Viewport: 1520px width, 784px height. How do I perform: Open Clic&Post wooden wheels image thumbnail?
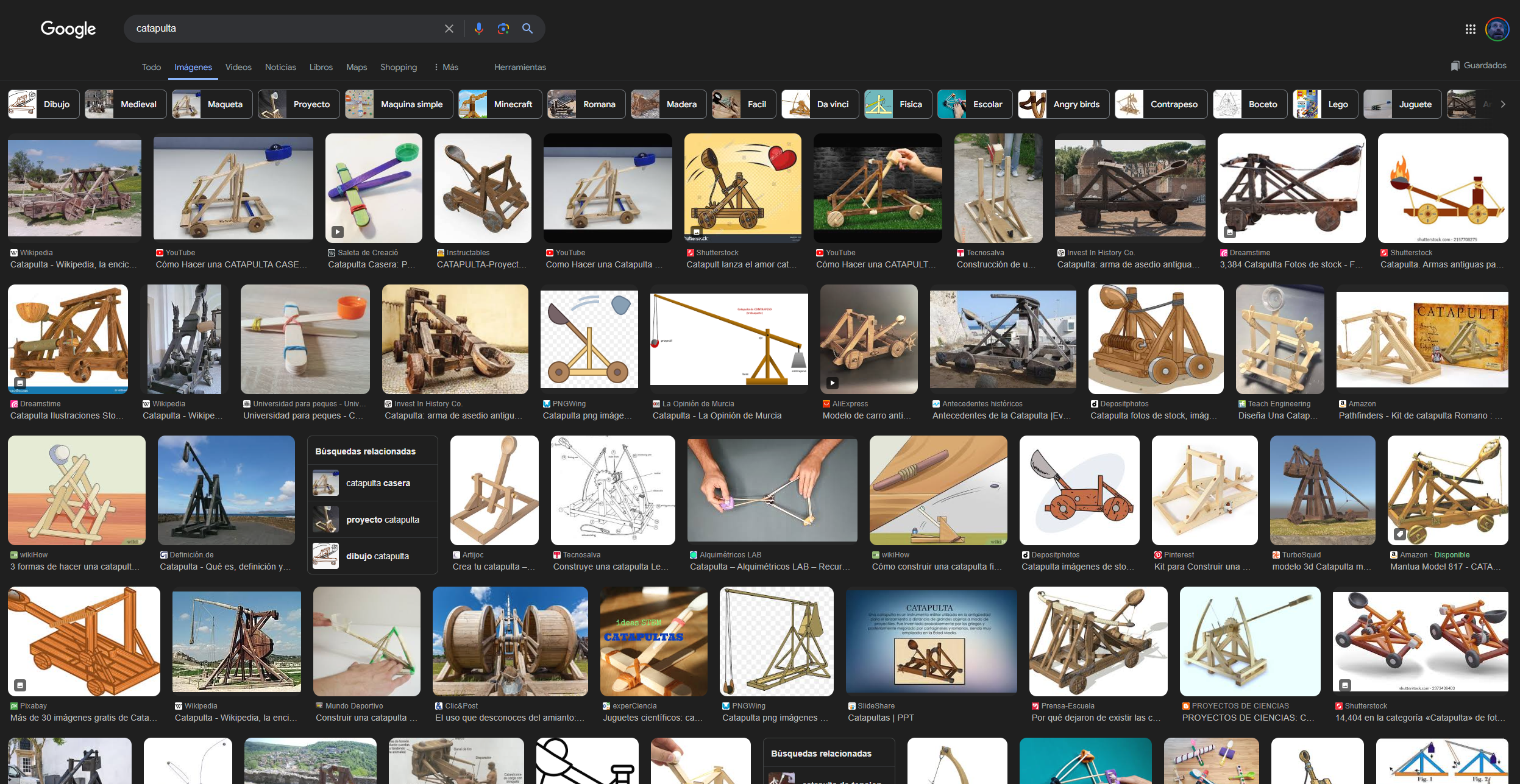(510, 641)
